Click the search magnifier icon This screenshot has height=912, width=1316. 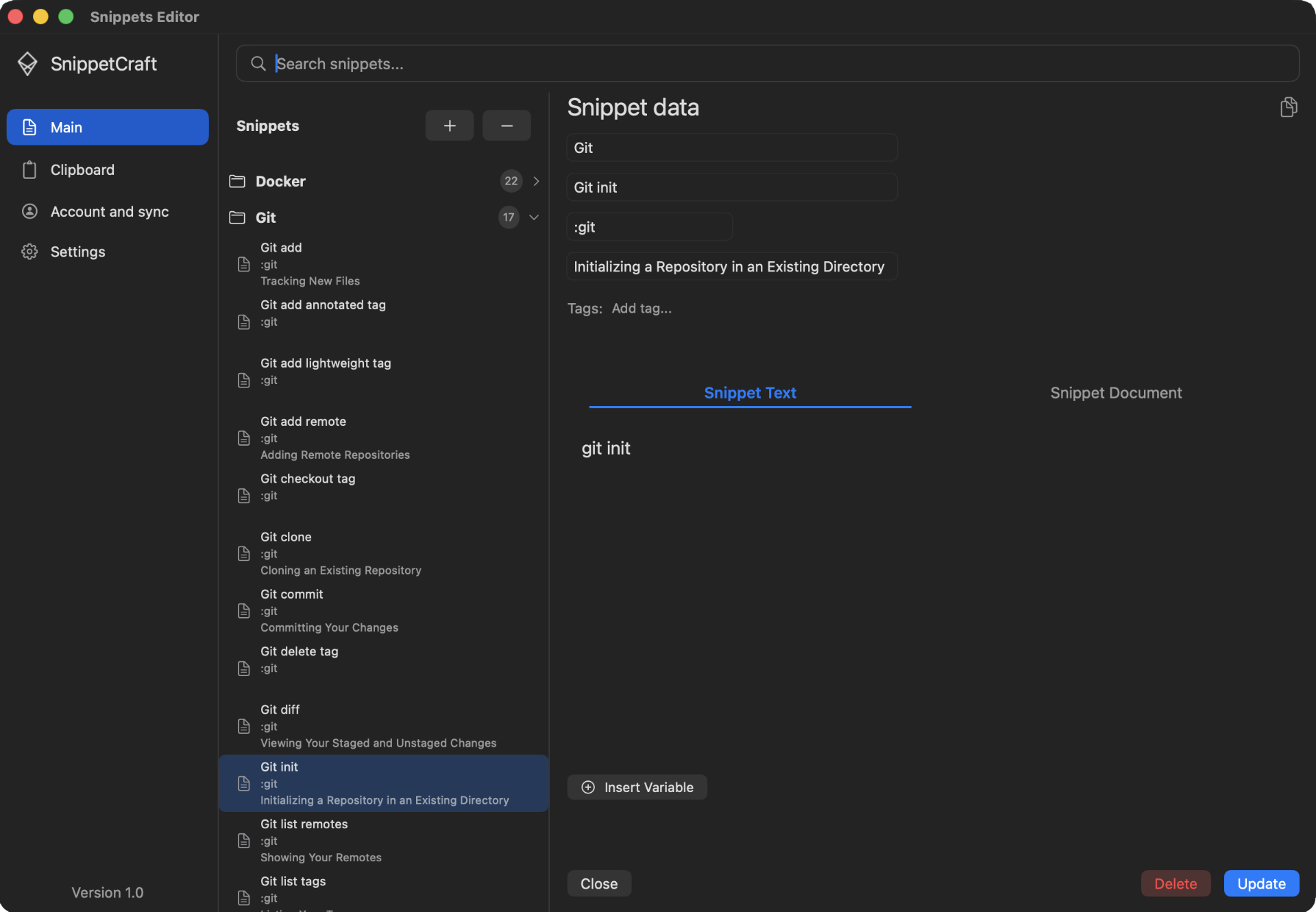coord(258,64)
